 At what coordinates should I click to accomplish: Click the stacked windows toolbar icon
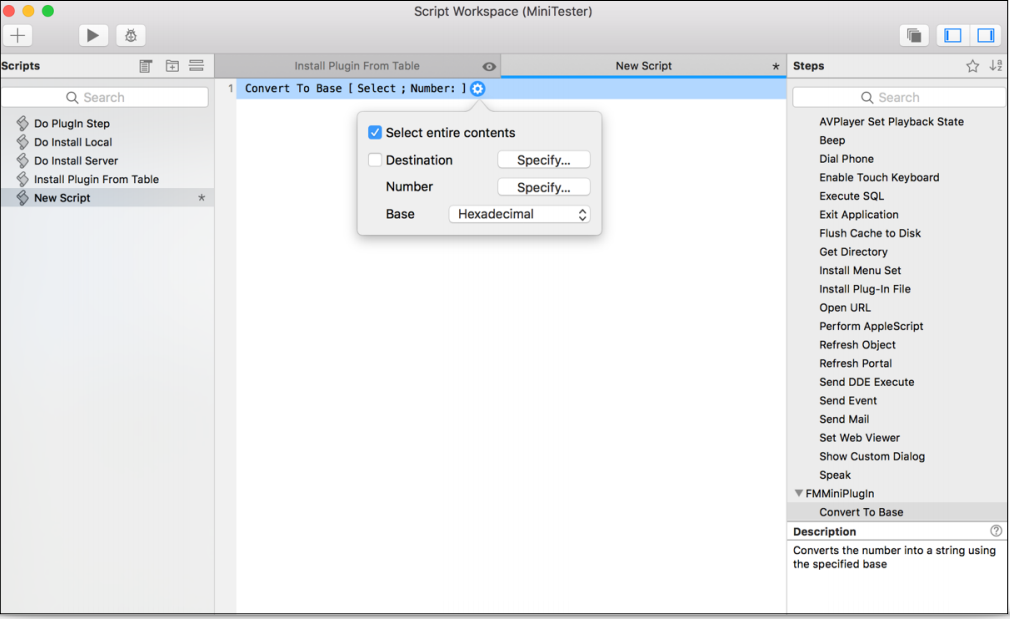tap(914, 35)
